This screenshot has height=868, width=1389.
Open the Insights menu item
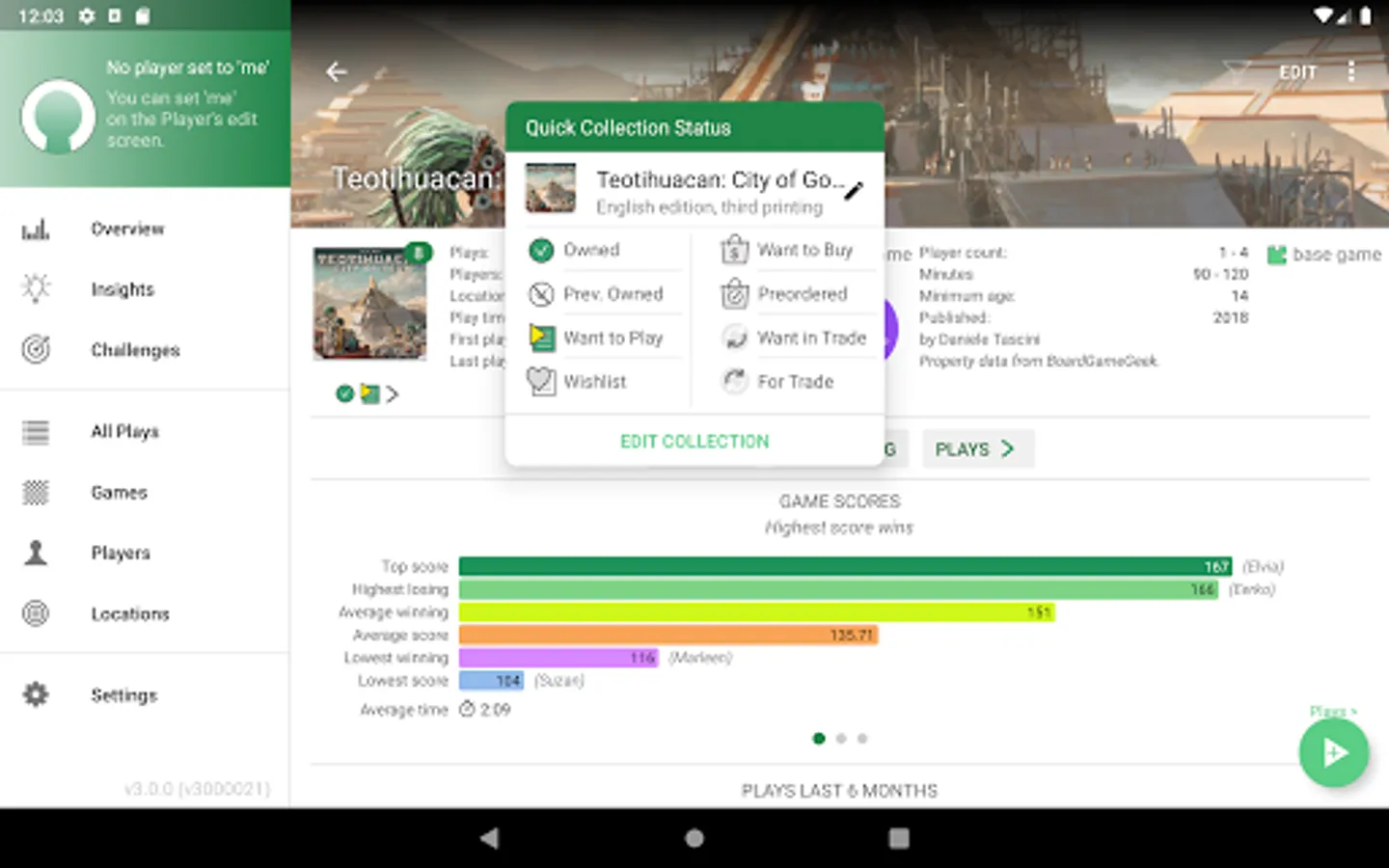(x=145, y=289)
